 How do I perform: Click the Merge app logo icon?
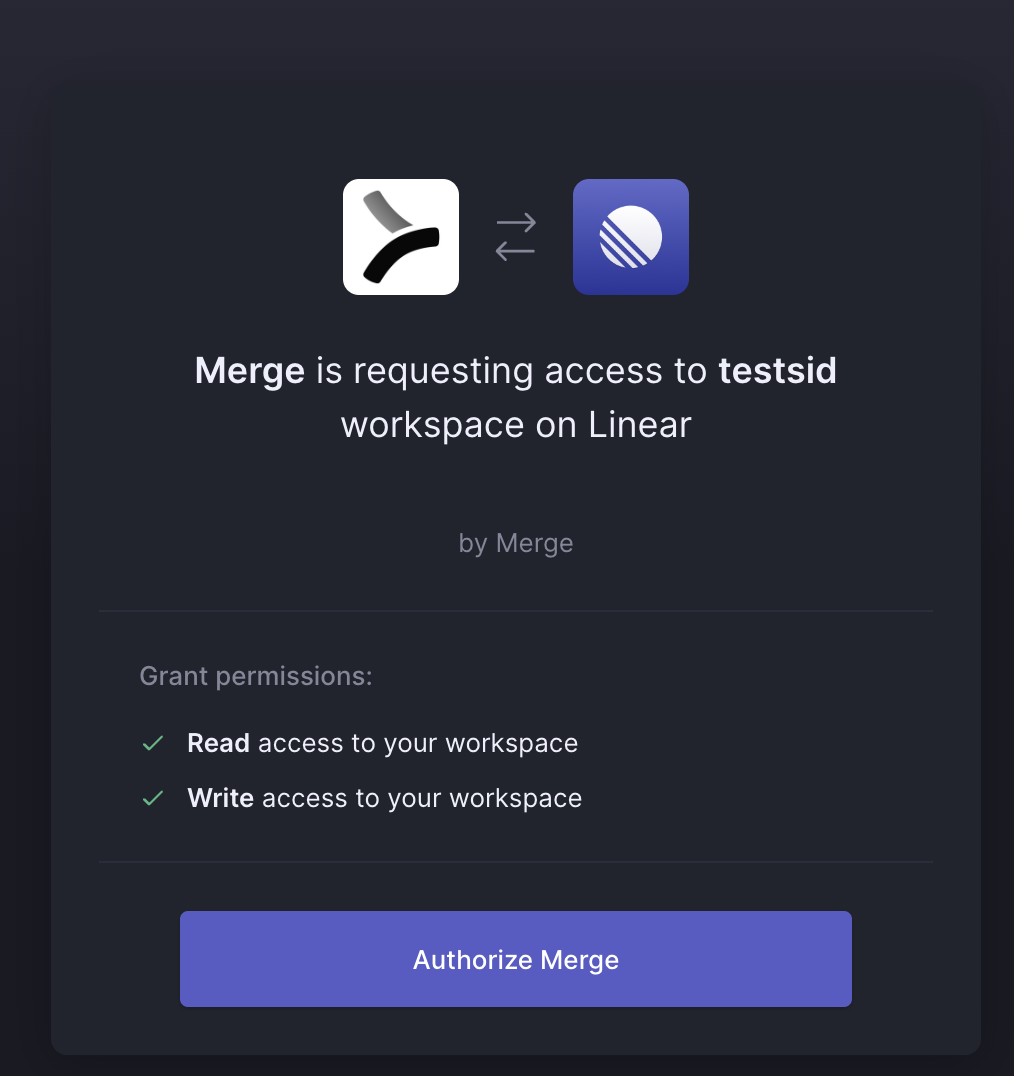coord(401,237)
